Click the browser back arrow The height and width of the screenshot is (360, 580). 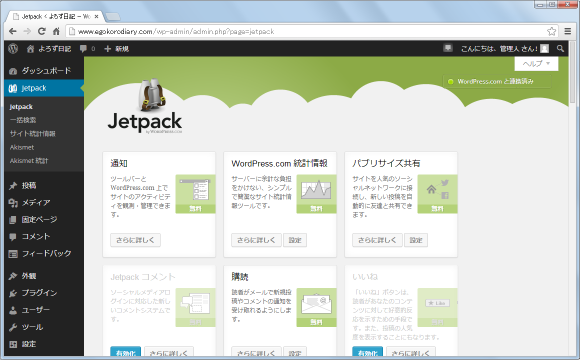pos(13,31)
